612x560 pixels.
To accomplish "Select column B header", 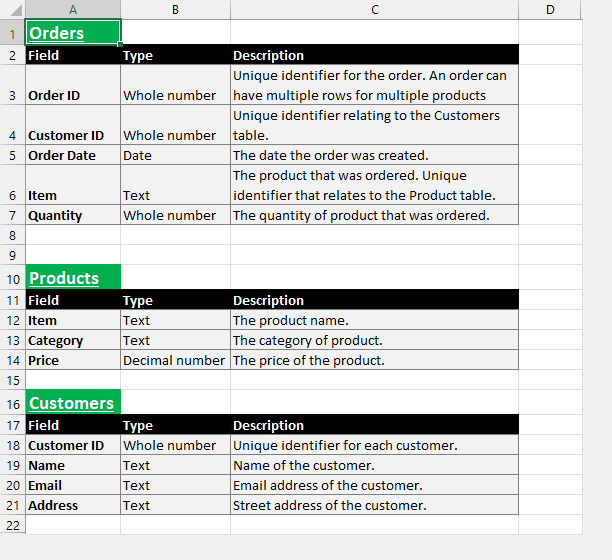I will click(x=175, y=9).
